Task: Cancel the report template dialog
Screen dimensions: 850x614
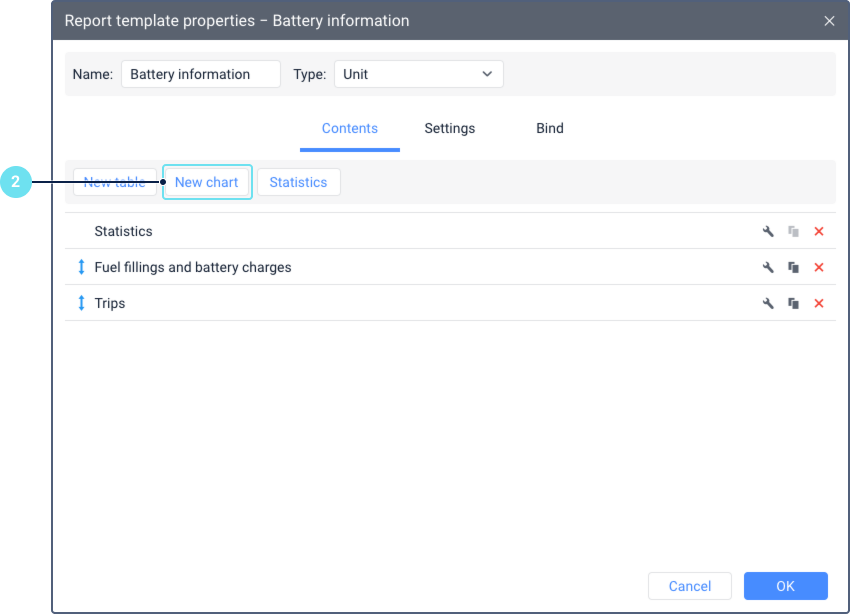Action: pyautogui.click(x=690, y=586)
